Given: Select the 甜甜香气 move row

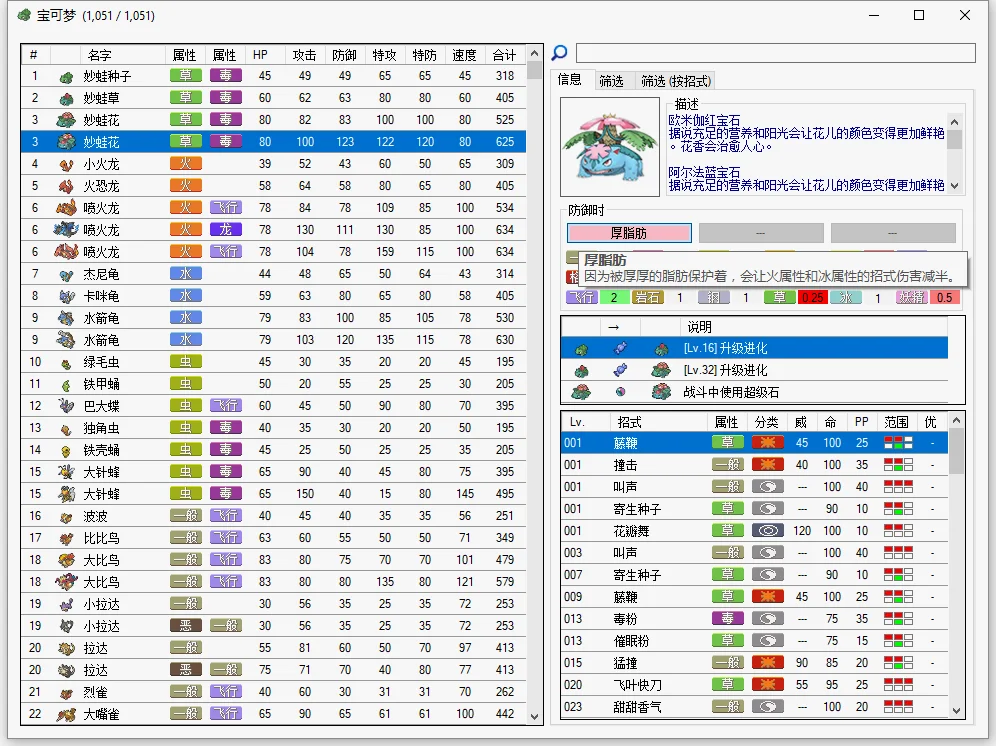Looking at the screenshot, I should (x=755, y=707).
